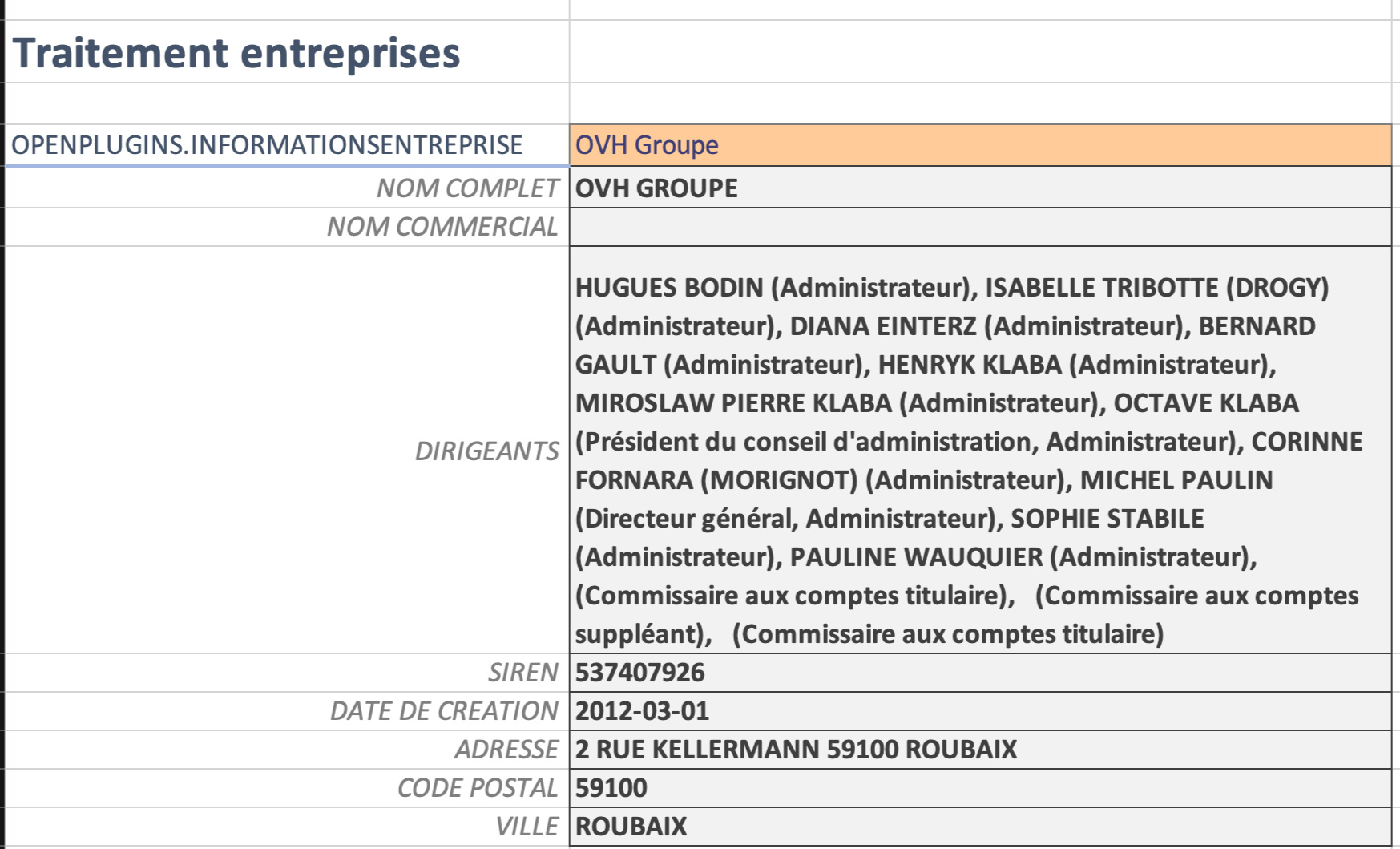Select the 2 RUE KELLERMANN address cell
This screenshot has height=849, width=1400.
(x=980, y=750)
